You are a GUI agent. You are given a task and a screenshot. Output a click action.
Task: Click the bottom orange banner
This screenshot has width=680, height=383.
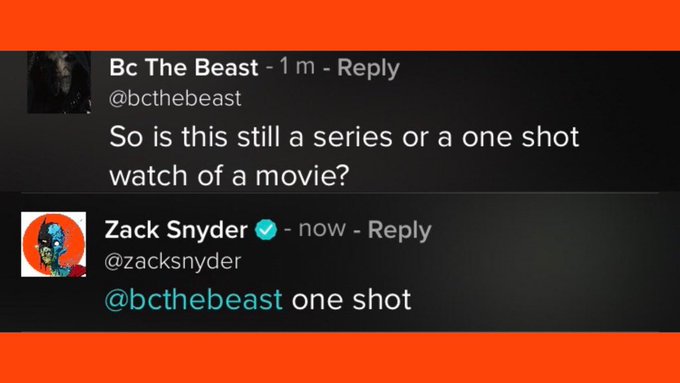pyautogui.click(x=340, y=358)
